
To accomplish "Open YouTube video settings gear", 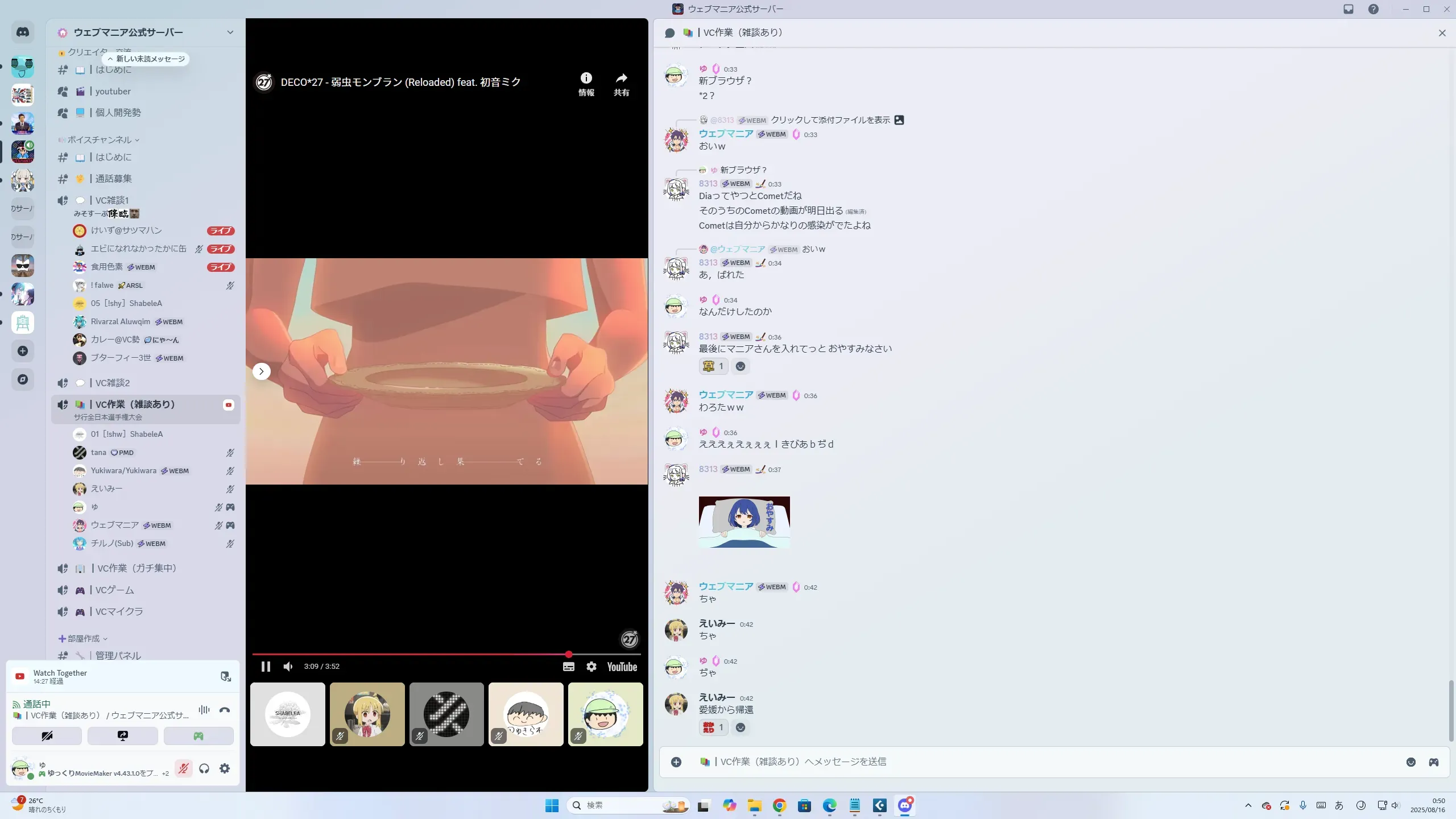I will (591, 667).
